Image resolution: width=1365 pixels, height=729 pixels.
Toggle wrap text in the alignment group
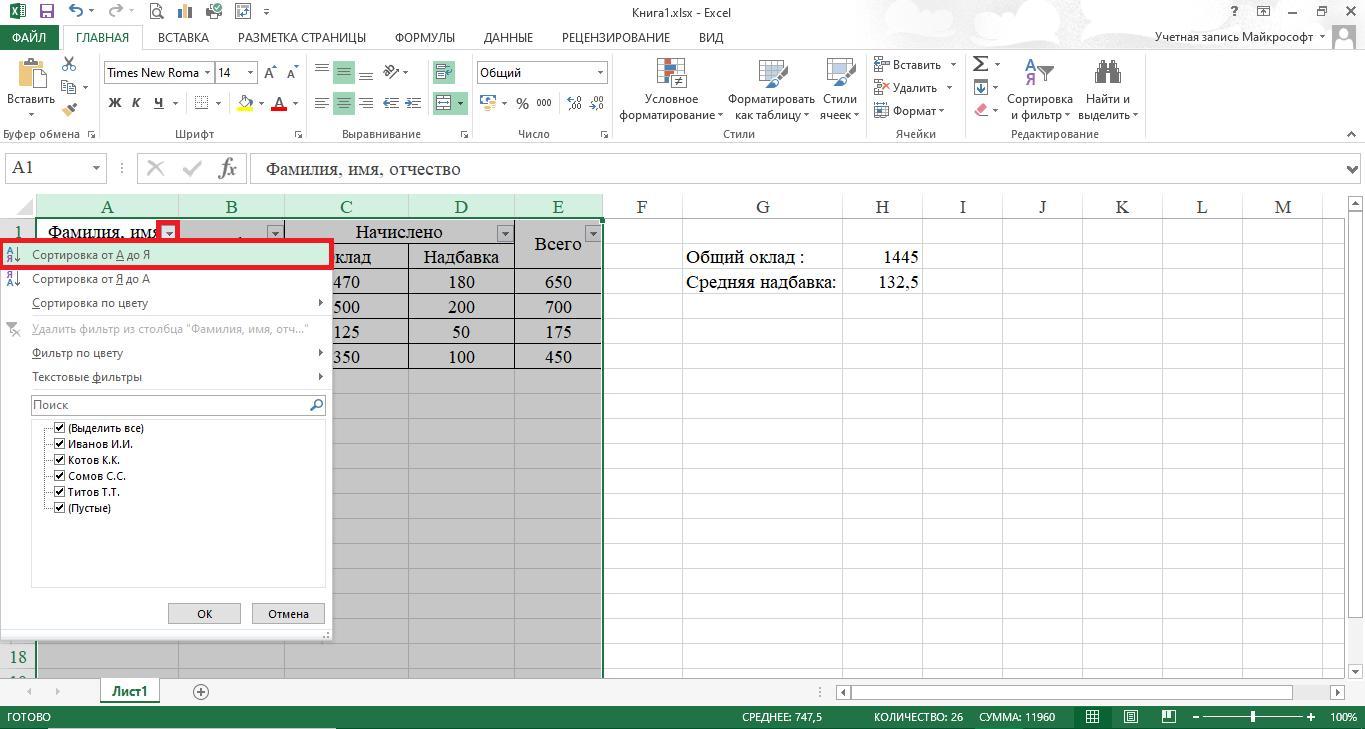pyautogui.click(x=443, y=73)
